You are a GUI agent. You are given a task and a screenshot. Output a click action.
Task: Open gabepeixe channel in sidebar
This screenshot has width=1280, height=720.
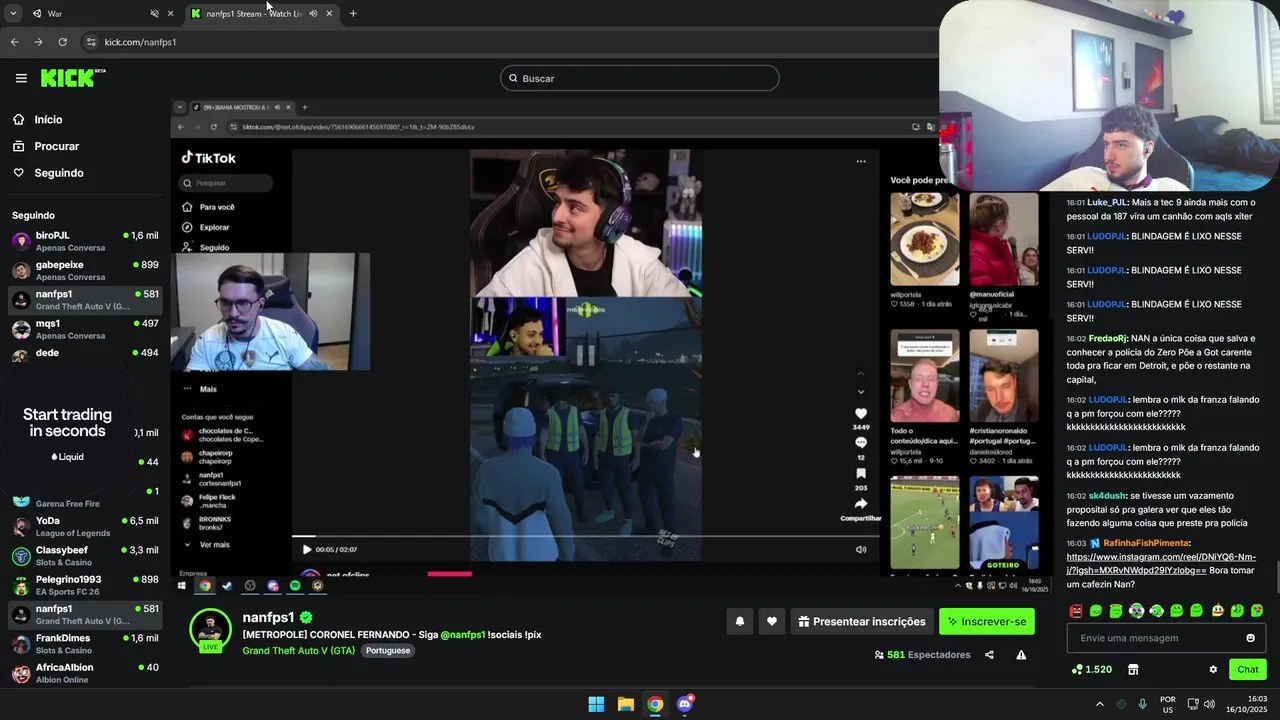(85, 270)
